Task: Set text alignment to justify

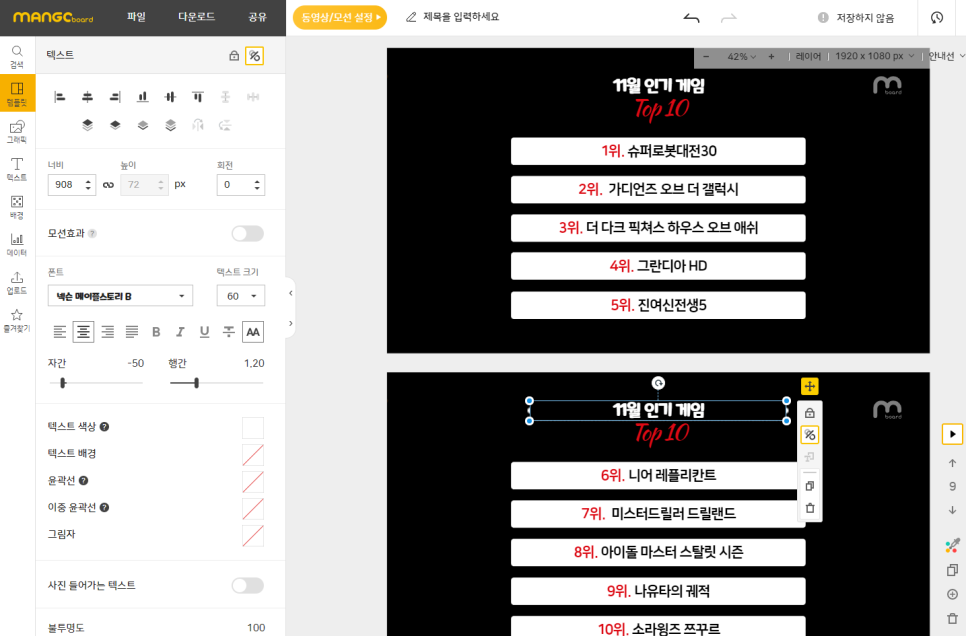Action: pos(132,332)
